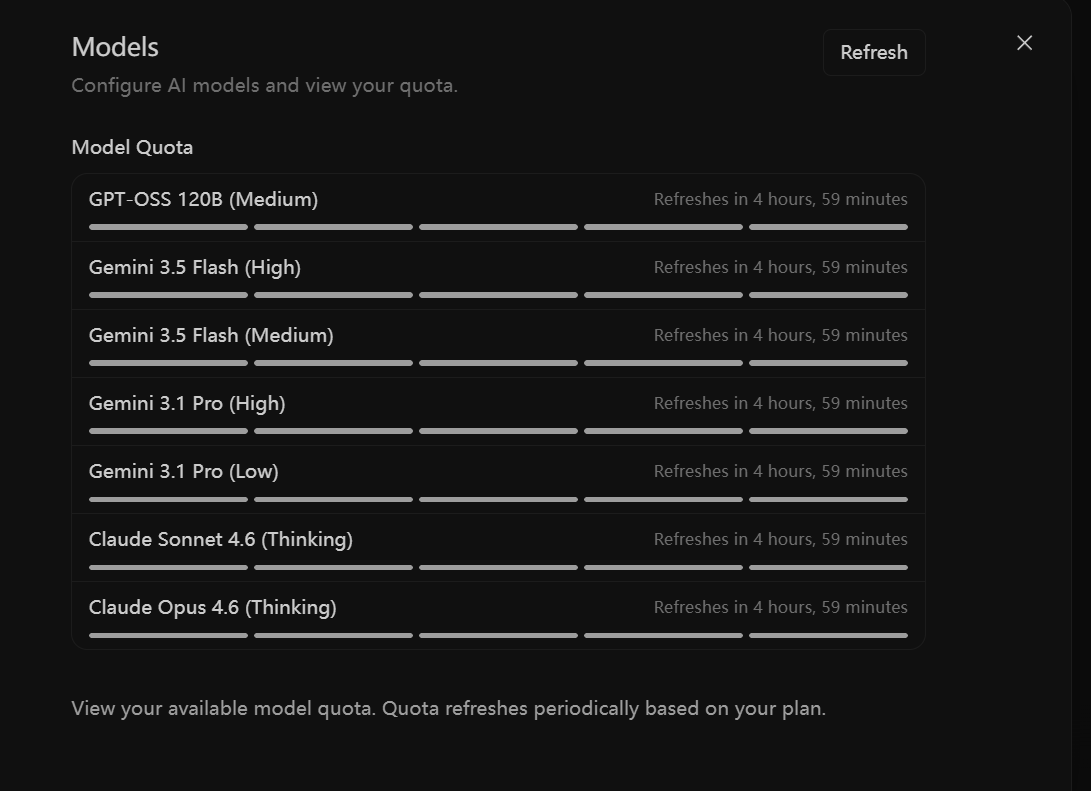Select the GPT-OSS 120B (Medium) row

click(498, 208)
